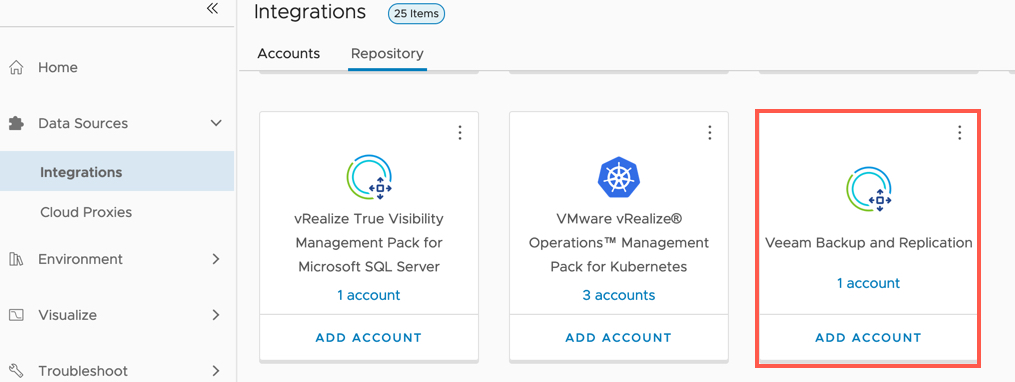Open the Visualize menu label
The width and height of the screenshot is (1015, 382).
point(67,315)
